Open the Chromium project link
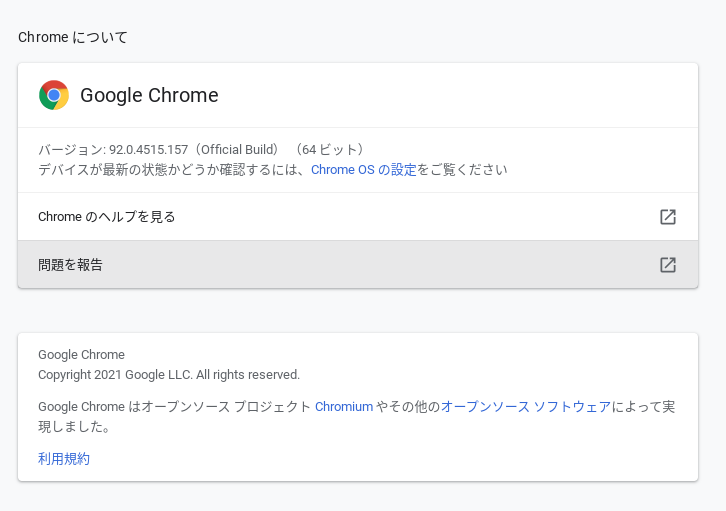Viewport: 726px width, 511px height. click(344, 406)
